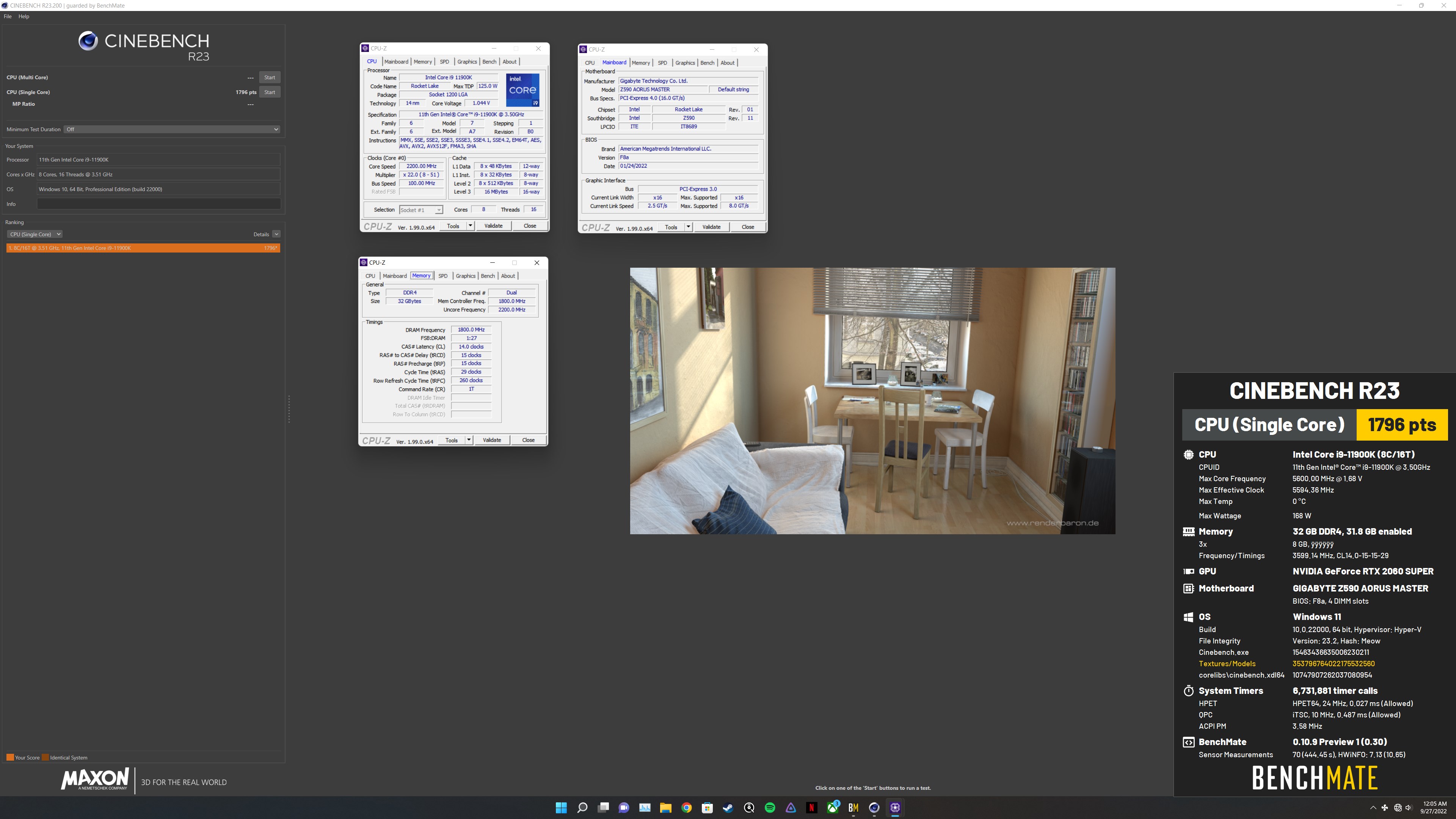
Task: Open Graphics tab in CPU-Z Mainboard window
Action: pyautogui.click(x=685, y=63)
